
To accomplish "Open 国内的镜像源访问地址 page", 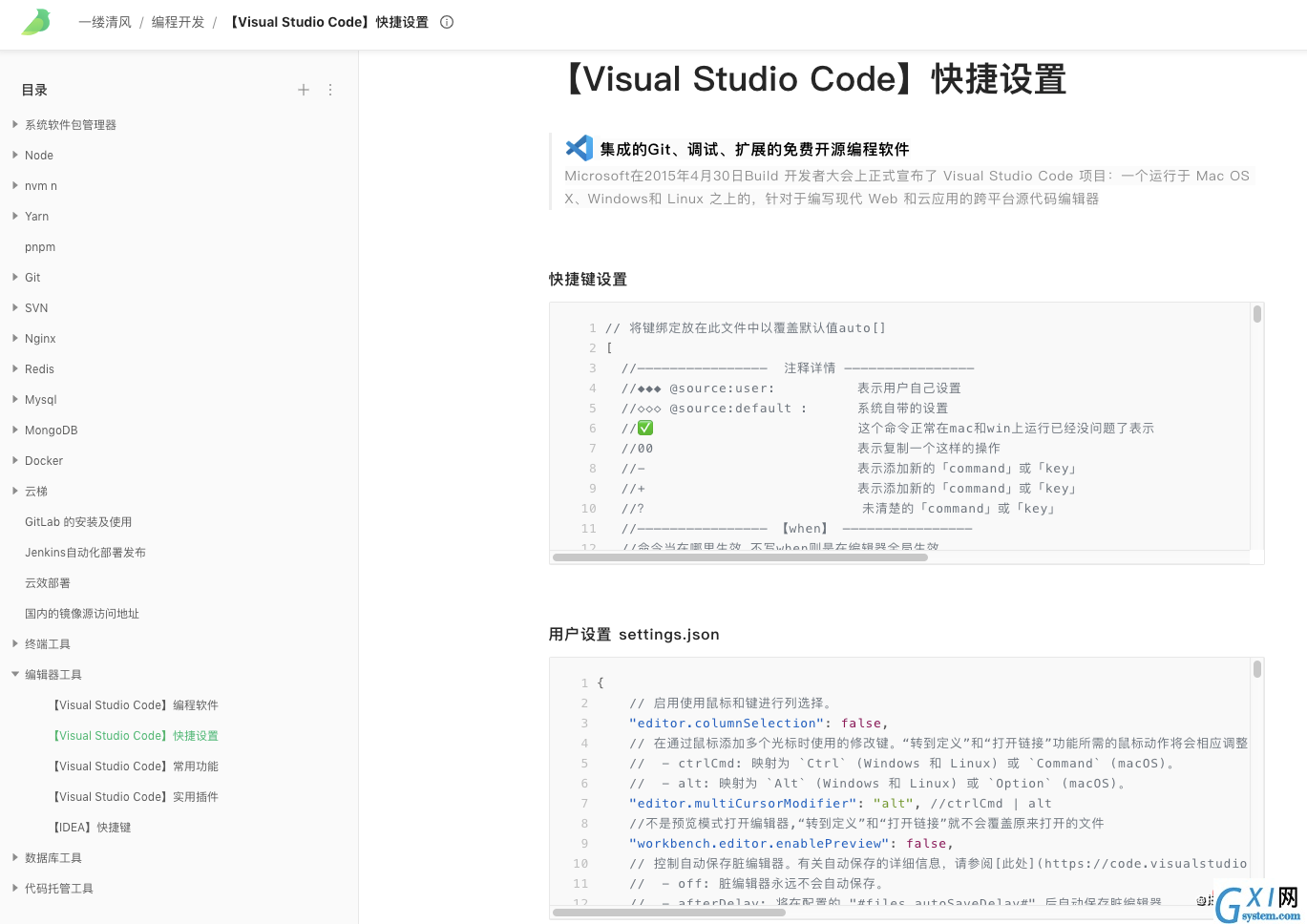I will pos(82,614).
